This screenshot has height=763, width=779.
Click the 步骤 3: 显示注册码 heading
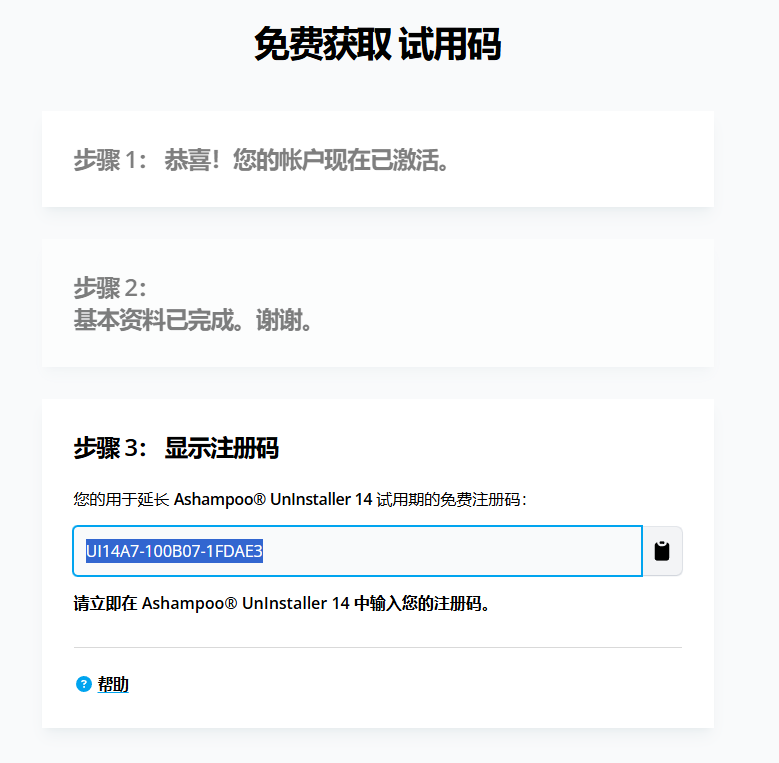point(176,448)
